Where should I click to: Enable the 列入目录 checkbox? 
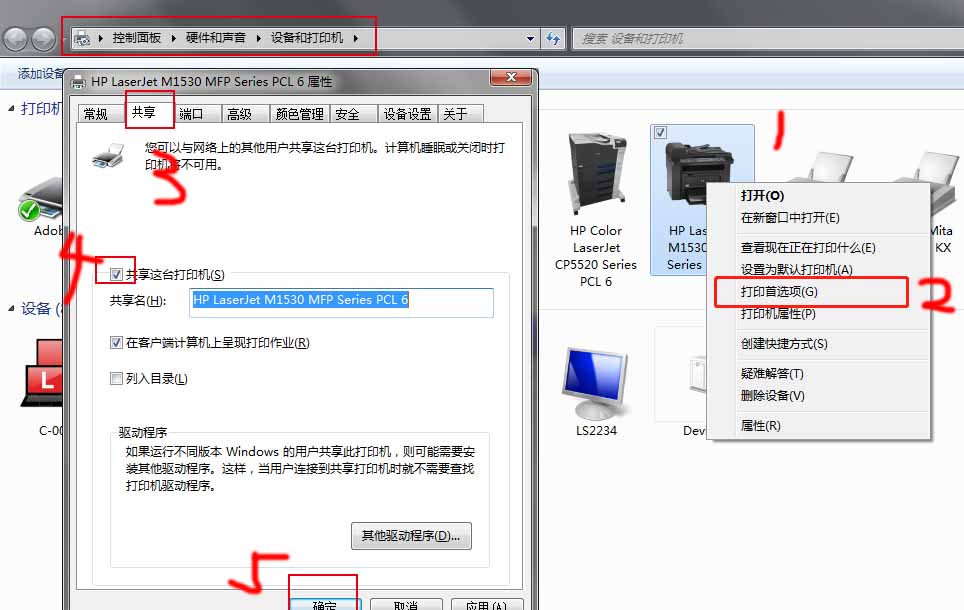click(117, 379)
